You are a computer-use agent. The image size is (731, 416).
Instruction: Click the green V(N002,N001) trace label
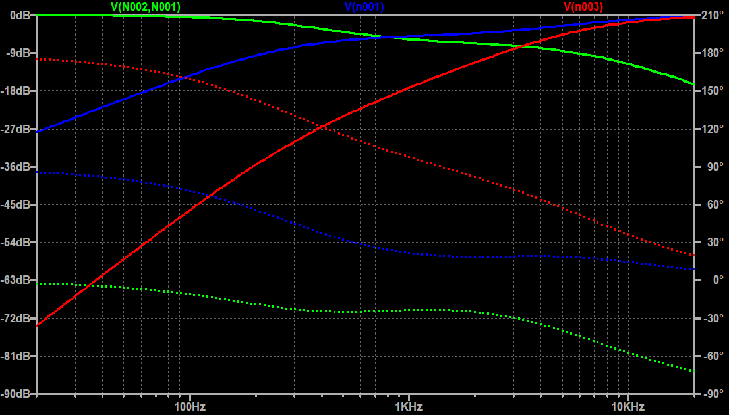coord(145,6)
